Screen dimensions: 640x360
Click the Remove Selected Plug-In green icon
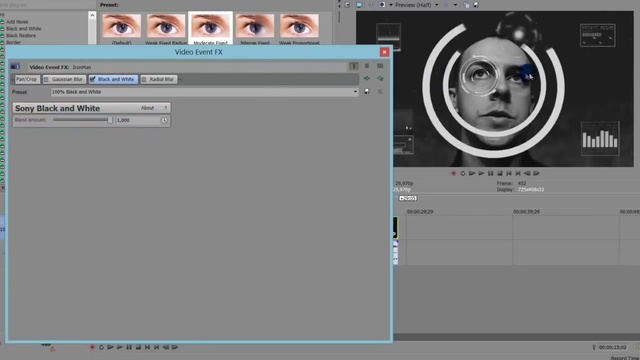click(380, 78)
